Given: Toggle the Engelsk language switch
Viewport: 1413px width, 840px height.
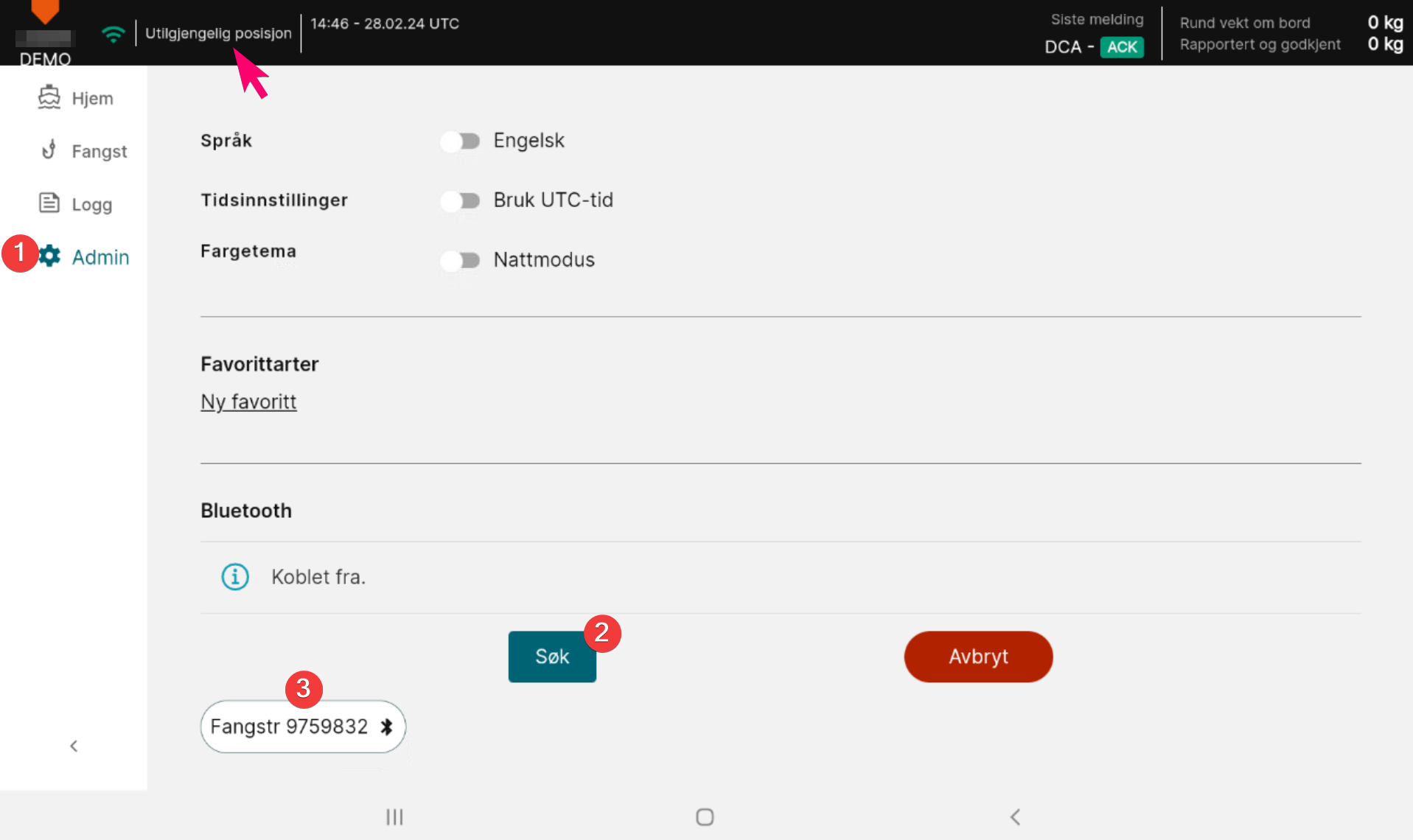Looking at the screenshot, I should (x=460, y=141).
